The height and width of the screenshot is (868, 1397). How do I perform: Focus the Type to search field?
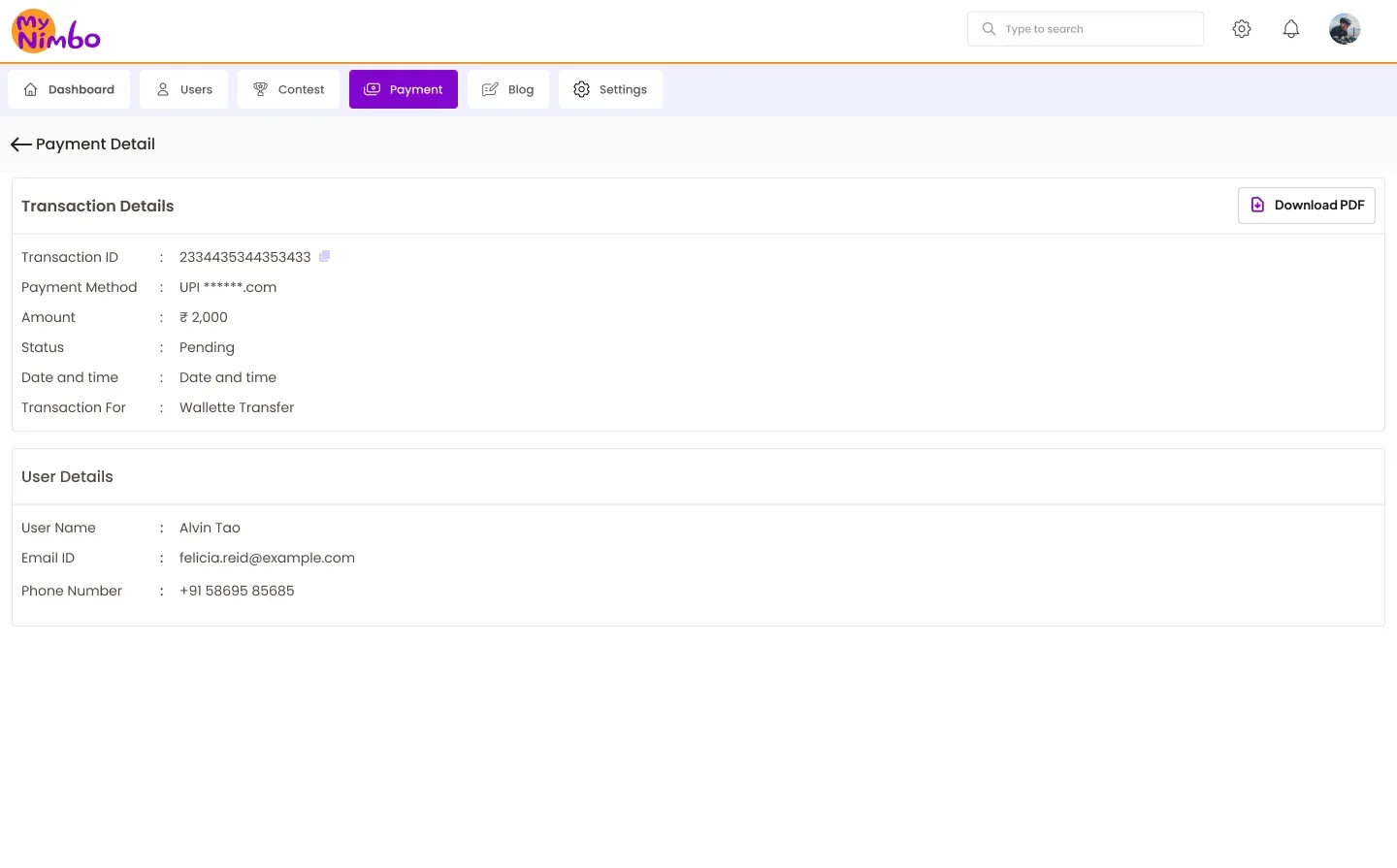1086,29
